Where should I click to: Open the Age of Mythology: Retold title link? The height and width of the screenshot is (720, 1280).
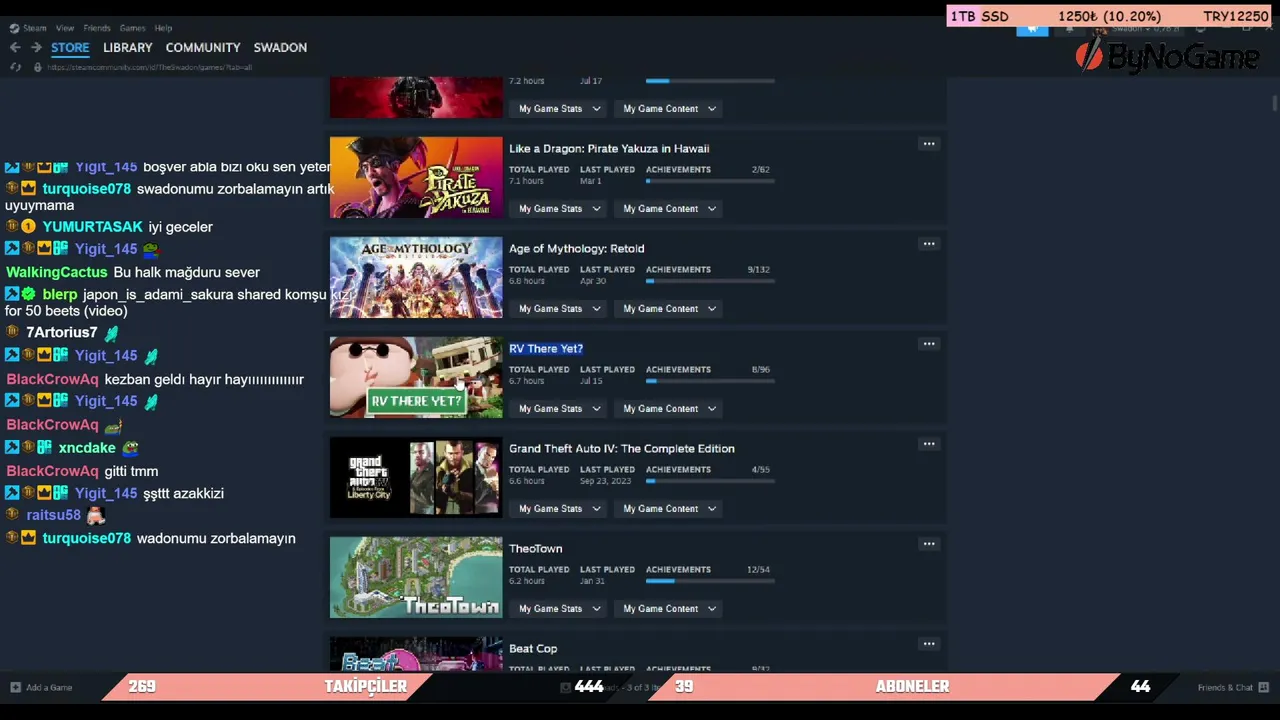[x=577, y=249]
